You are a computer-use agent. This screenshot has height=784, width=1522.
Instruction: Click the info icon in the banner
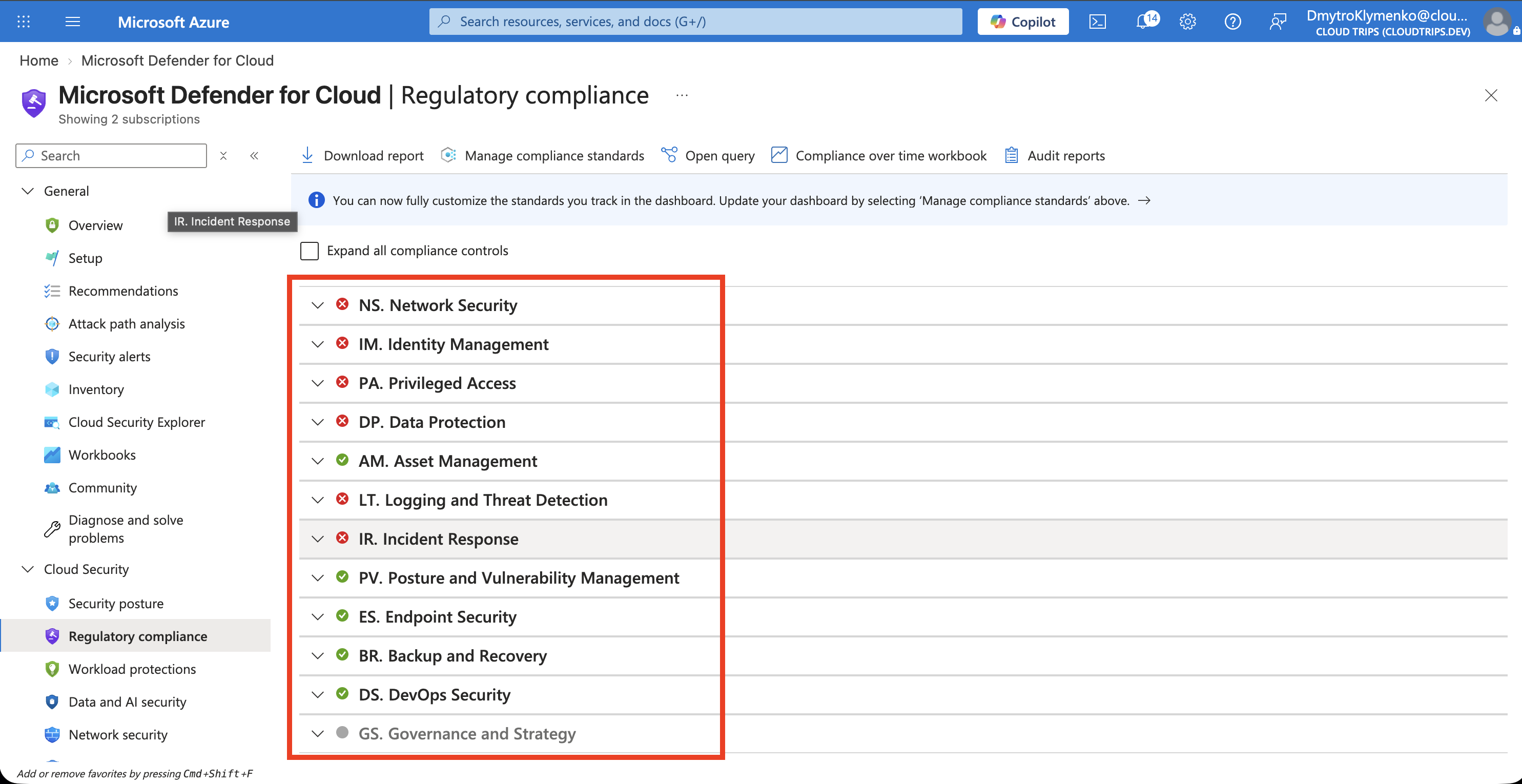(317, 200)
